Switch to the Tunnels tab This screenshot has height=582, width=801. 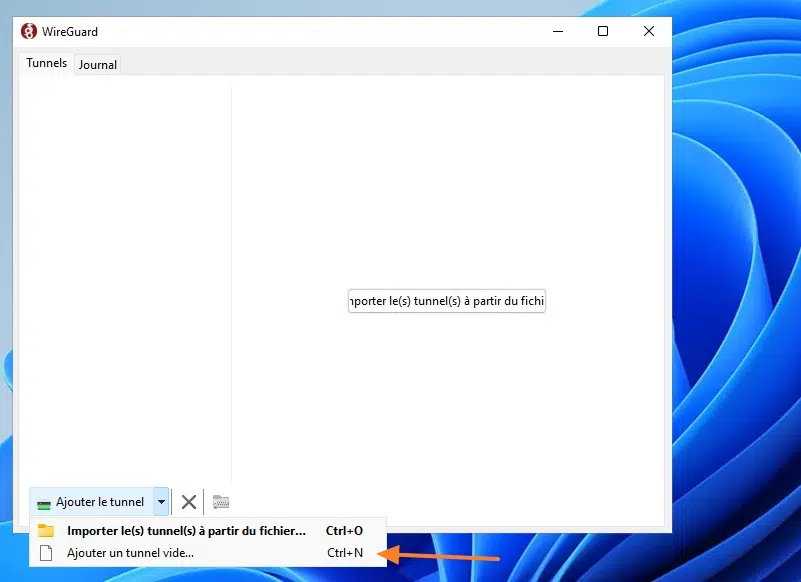pos(46,63)
